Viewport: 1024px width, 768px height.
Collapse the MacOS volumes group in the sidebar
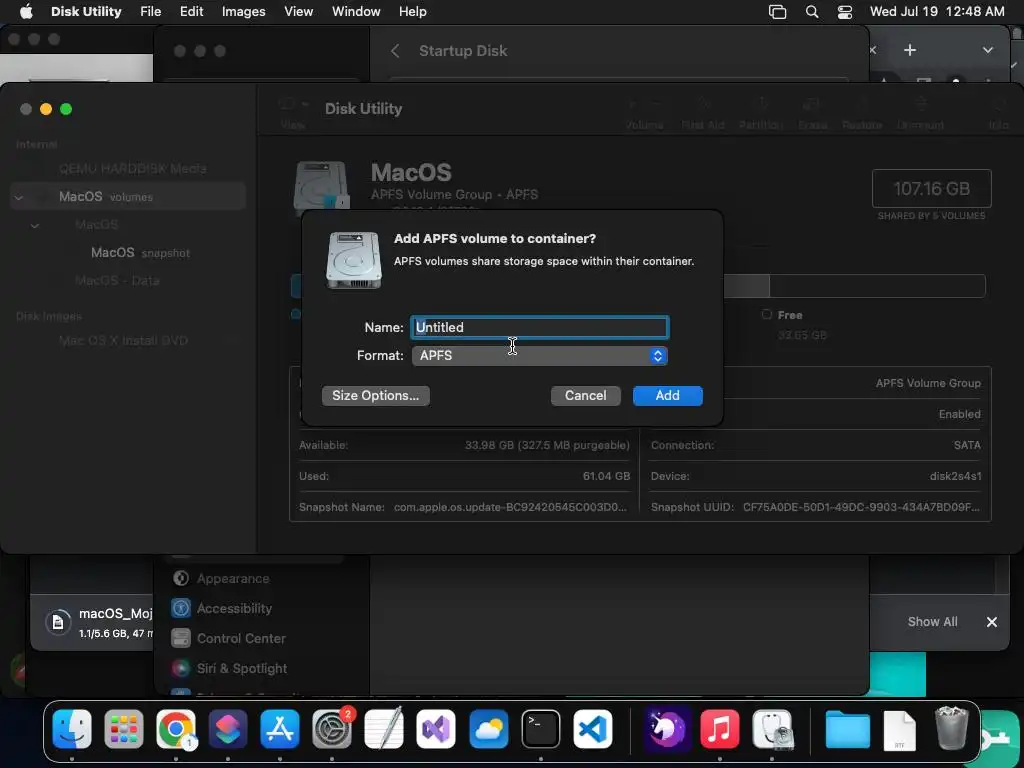click(19, 197)
